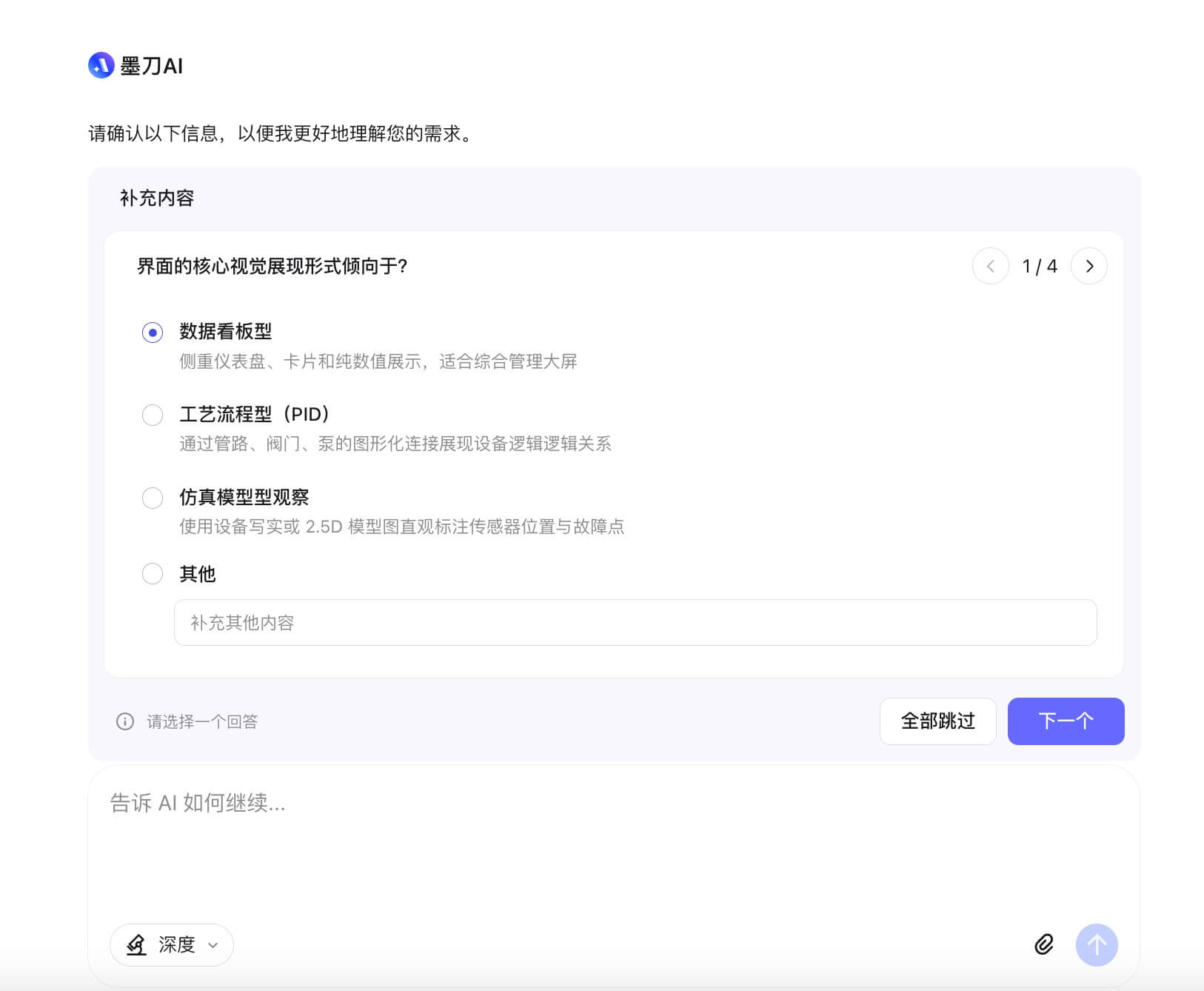Click the 1 / 4 page indicator
This screenshot has height=991, width=1204.
click(1040, 266)
